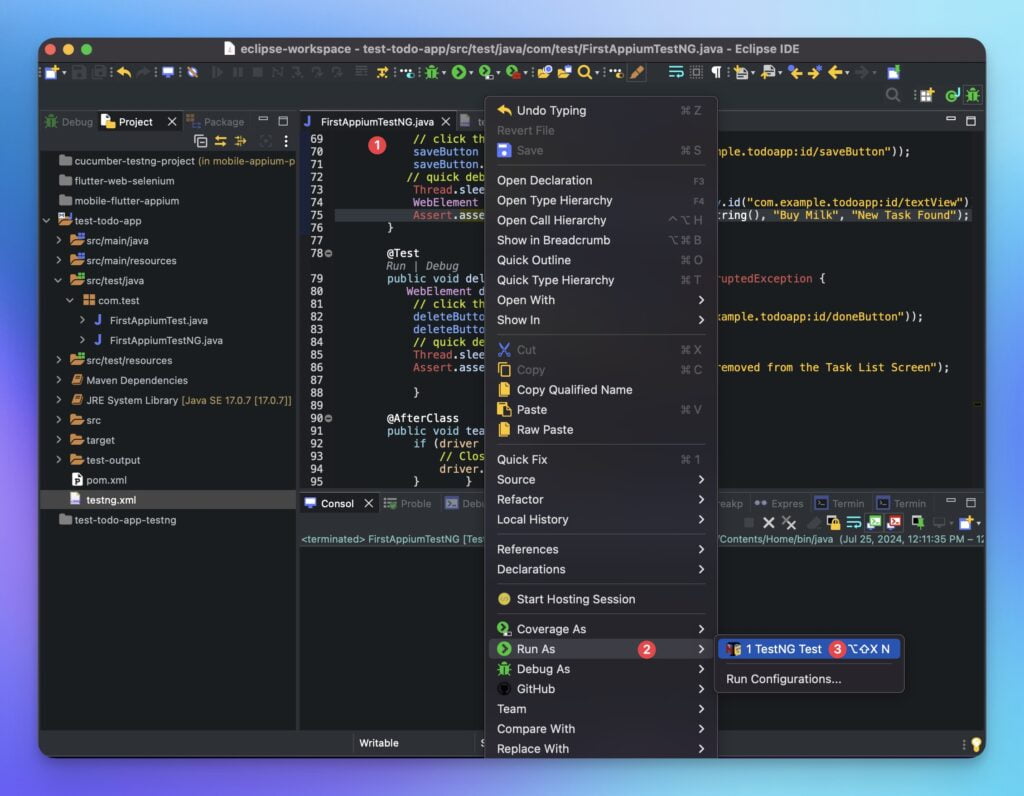Click Start Hosting Session menu entry
Screen dimensions: 1024x796
pos(601,599)
